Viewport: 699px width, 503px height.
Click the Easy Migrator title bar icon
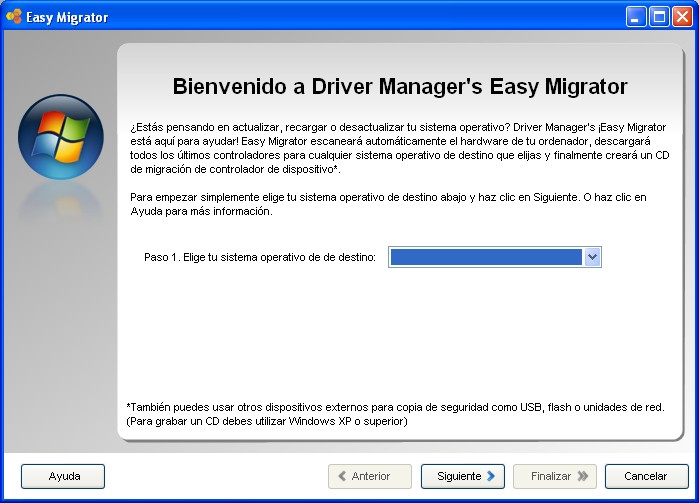(x=13, y=16)
